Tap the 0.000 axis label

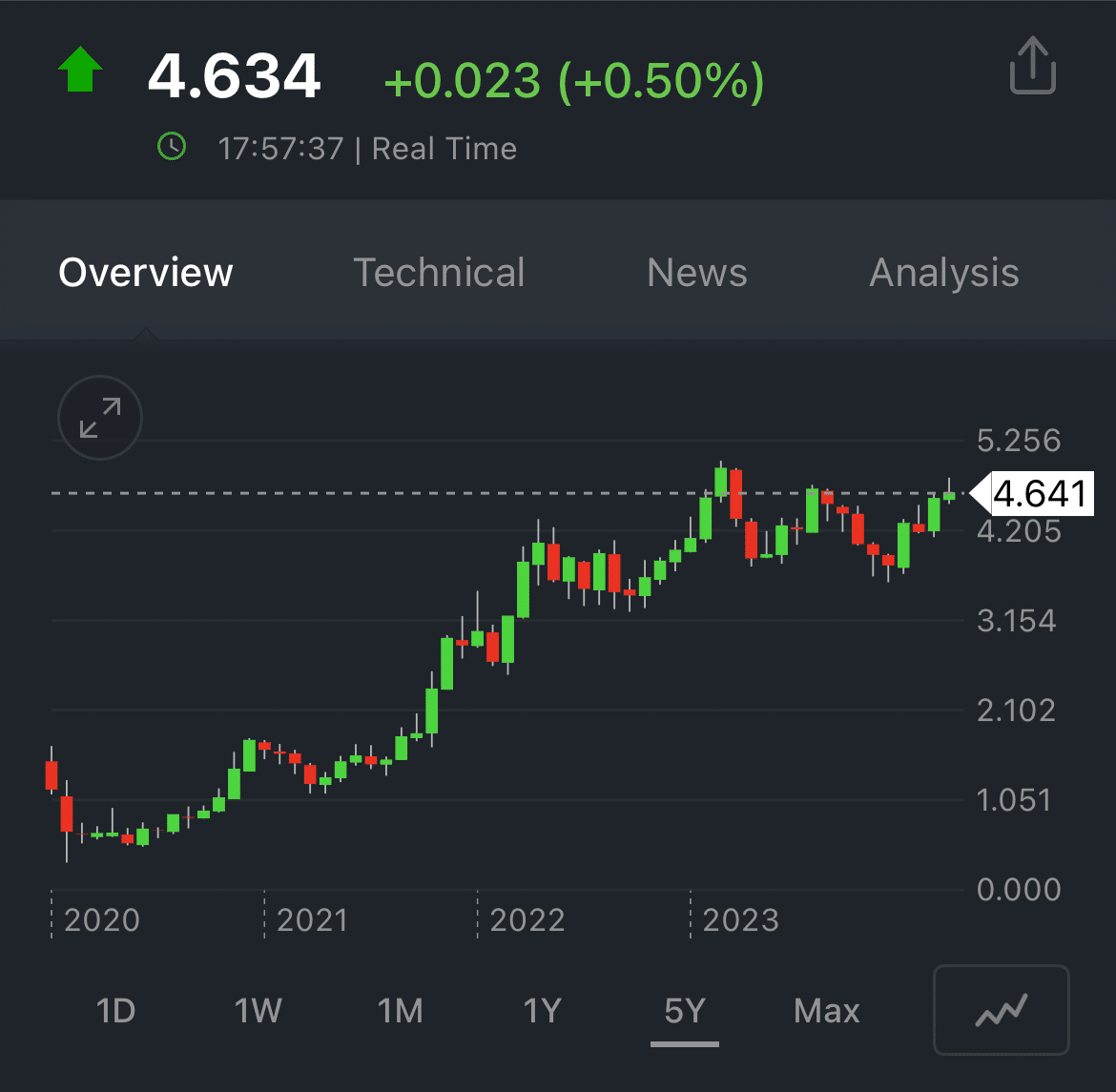[1019, 890]
